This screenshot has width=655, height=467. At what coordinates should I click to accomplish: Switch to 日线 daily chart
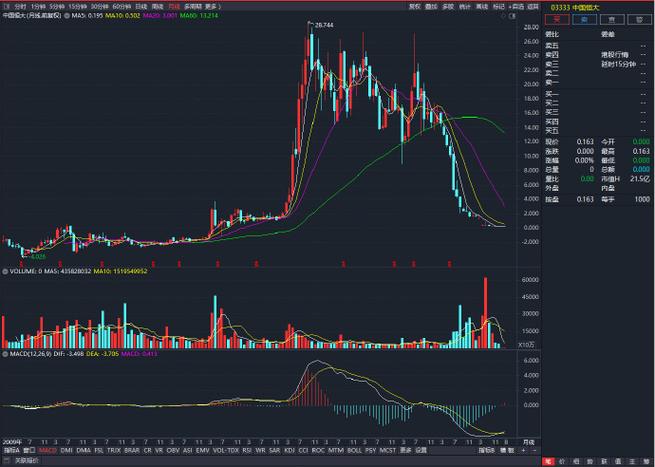click(x=141, y=7)
